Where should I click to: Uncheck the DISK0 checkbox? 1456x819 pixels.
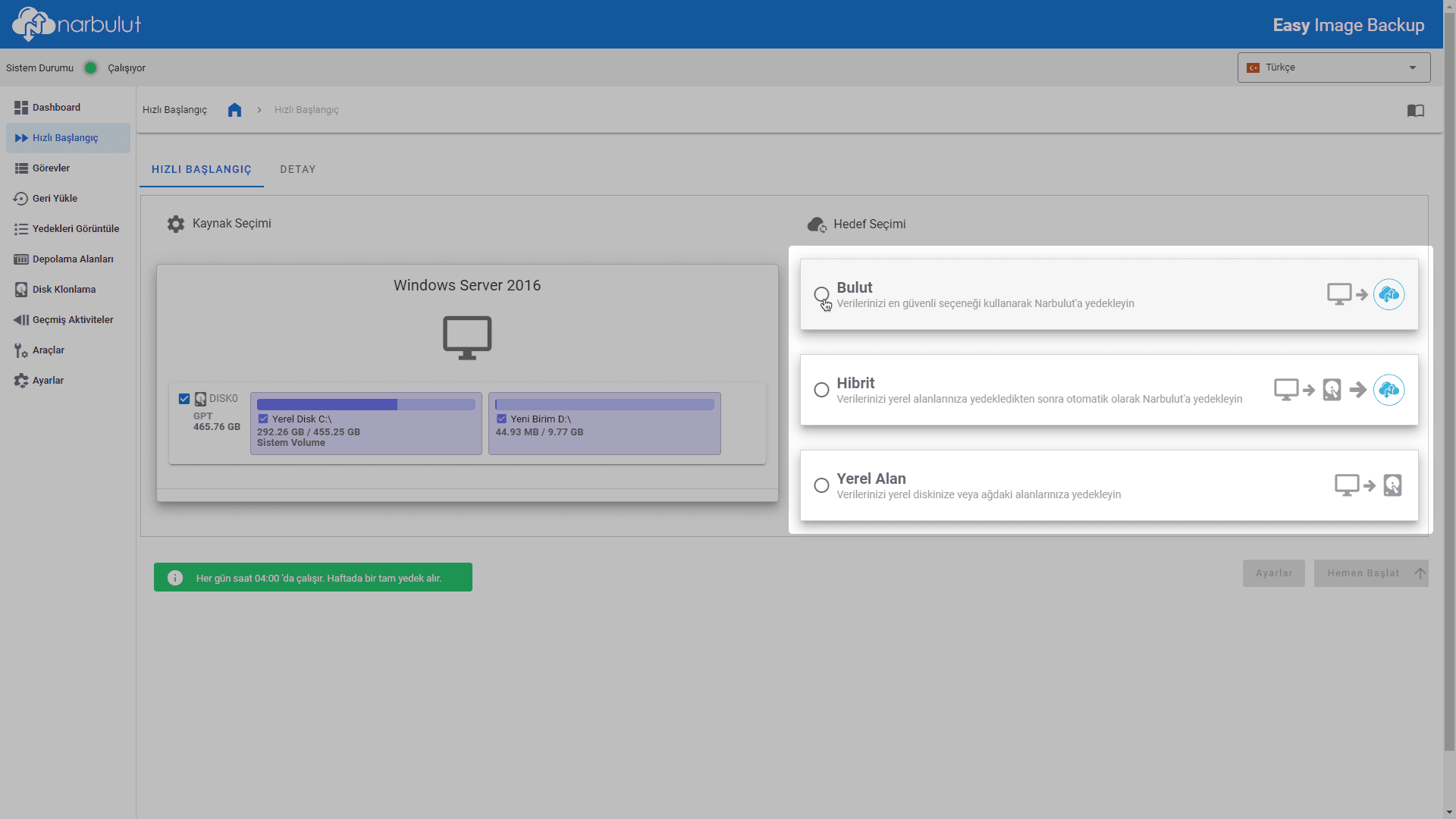pyautogui.click(x=184, y=399)
